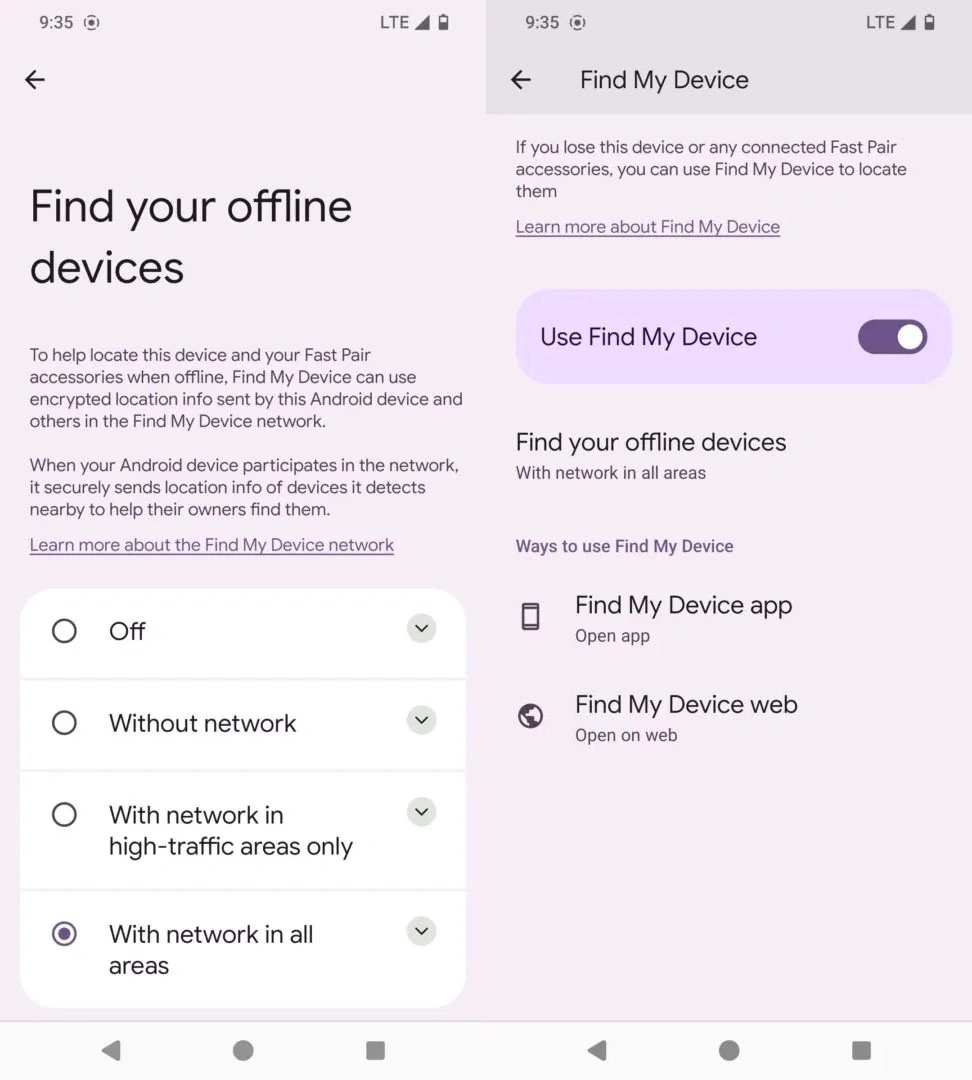The image size is (972, 1080).
Task: Open Find your offline devices setting
Action: click(729, 455)
